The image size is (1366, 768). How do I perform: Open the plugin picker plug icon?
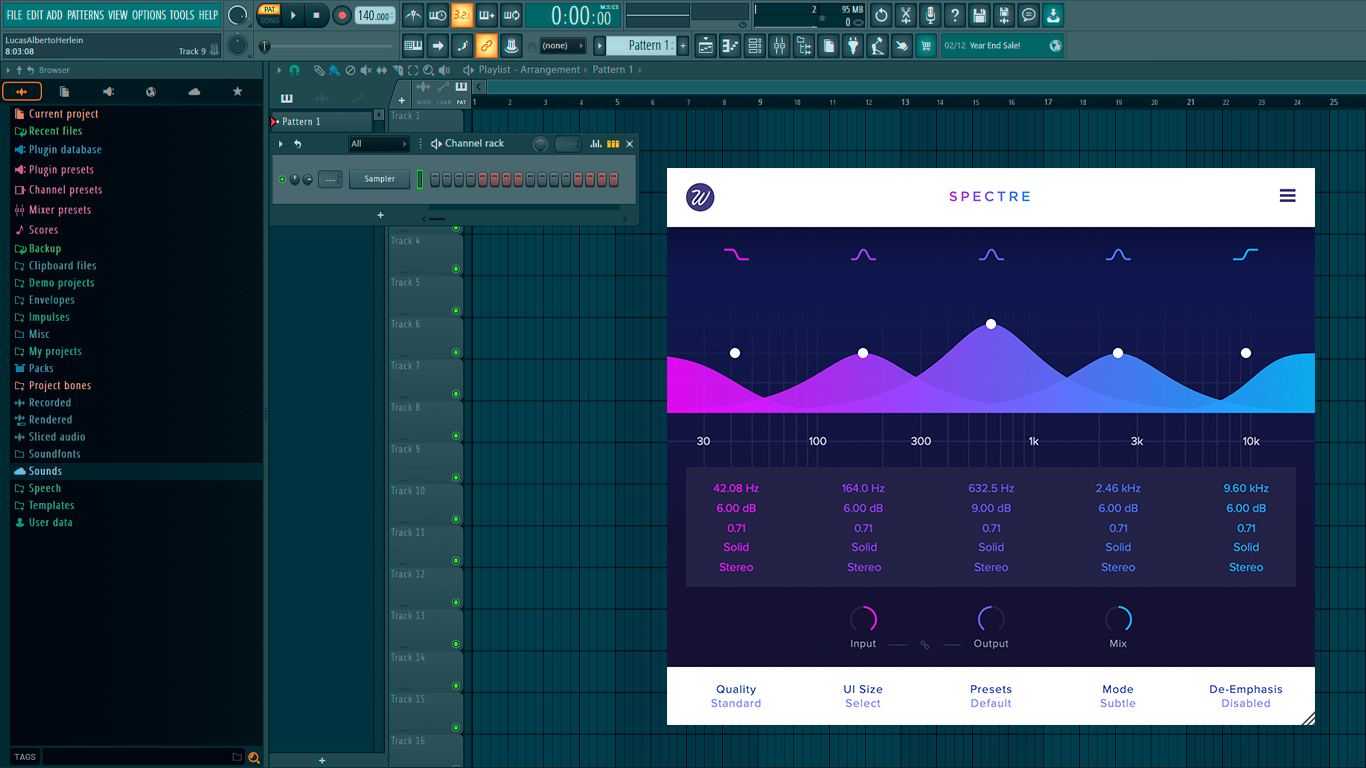click(x=853, y=45)
